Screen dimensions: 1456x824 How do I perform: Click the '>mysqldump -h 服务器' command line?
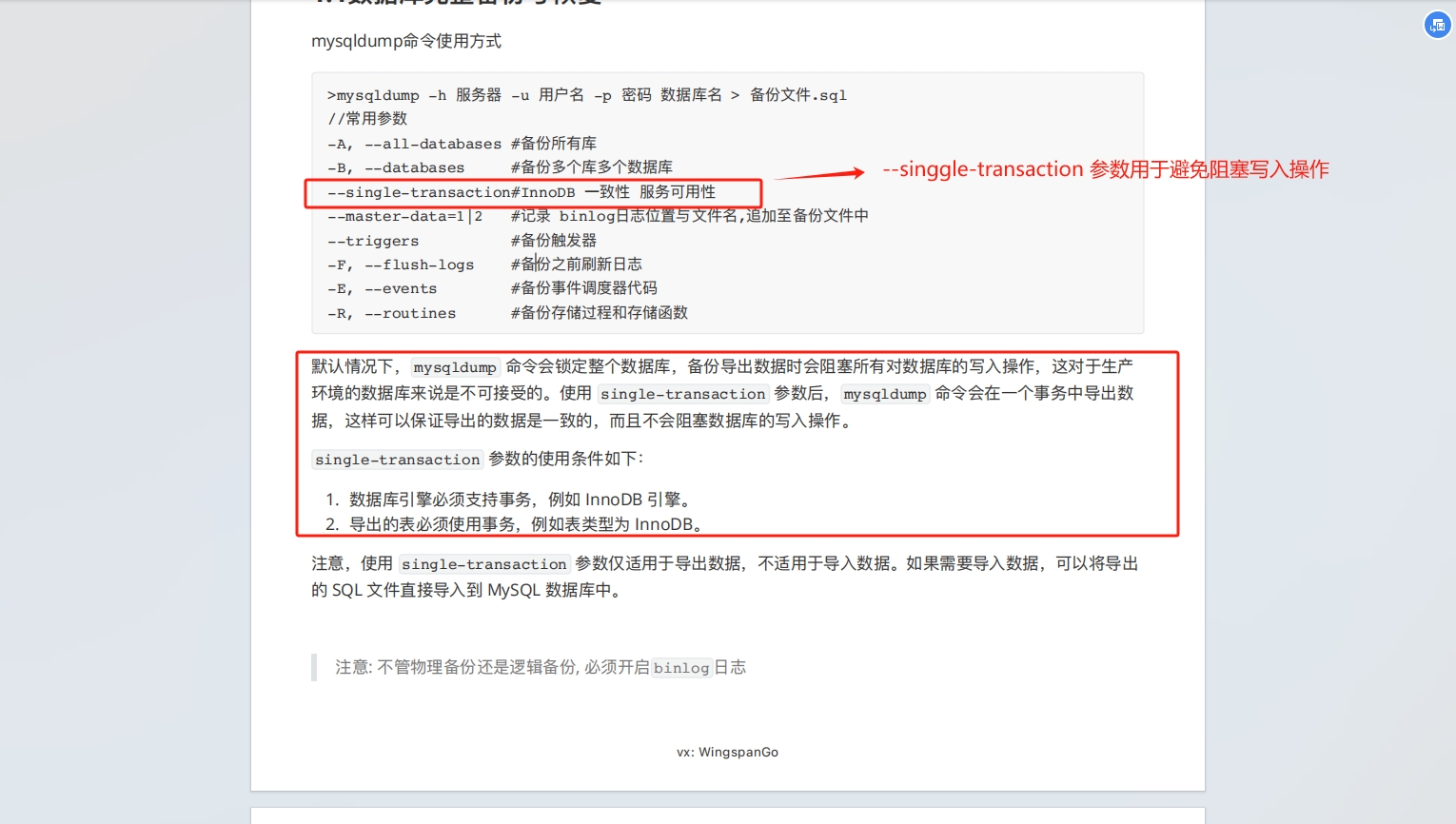587,95
